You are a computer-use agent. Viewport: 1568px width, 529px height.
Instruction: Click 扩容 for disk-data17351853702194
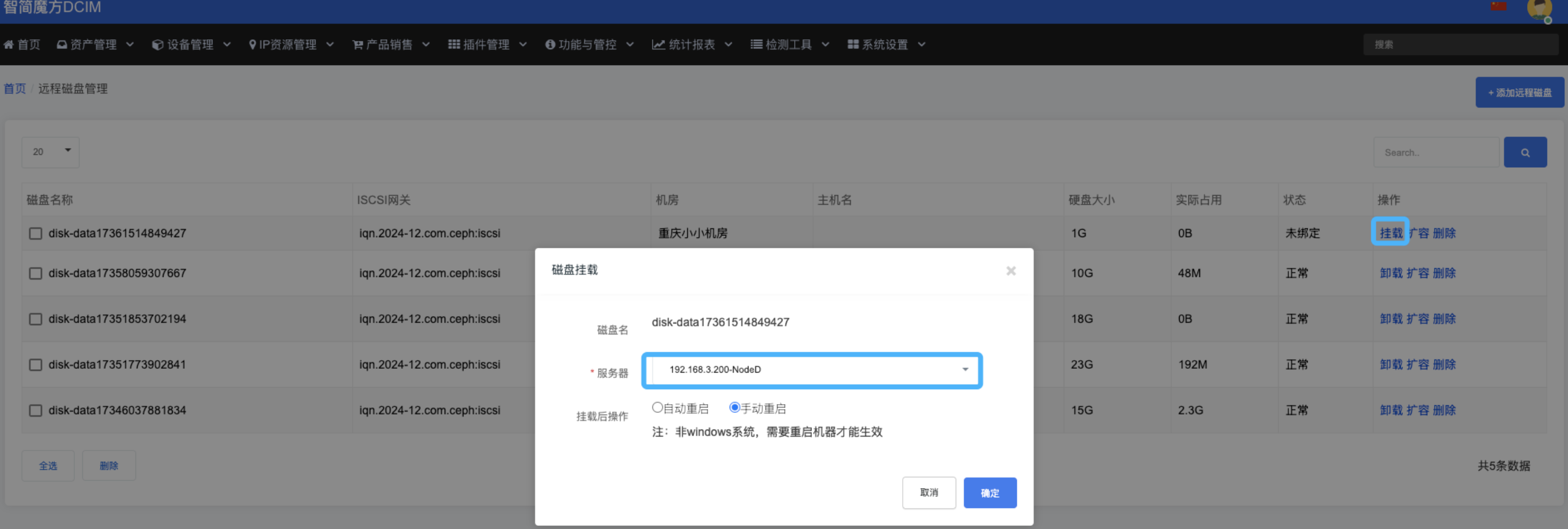click(x=1417, y=319)
